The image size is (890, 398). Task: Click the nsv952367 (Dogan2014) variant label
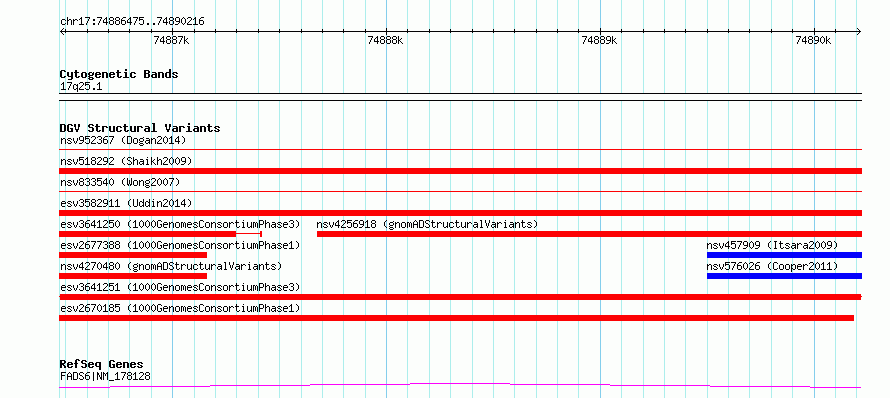(123, 140)
